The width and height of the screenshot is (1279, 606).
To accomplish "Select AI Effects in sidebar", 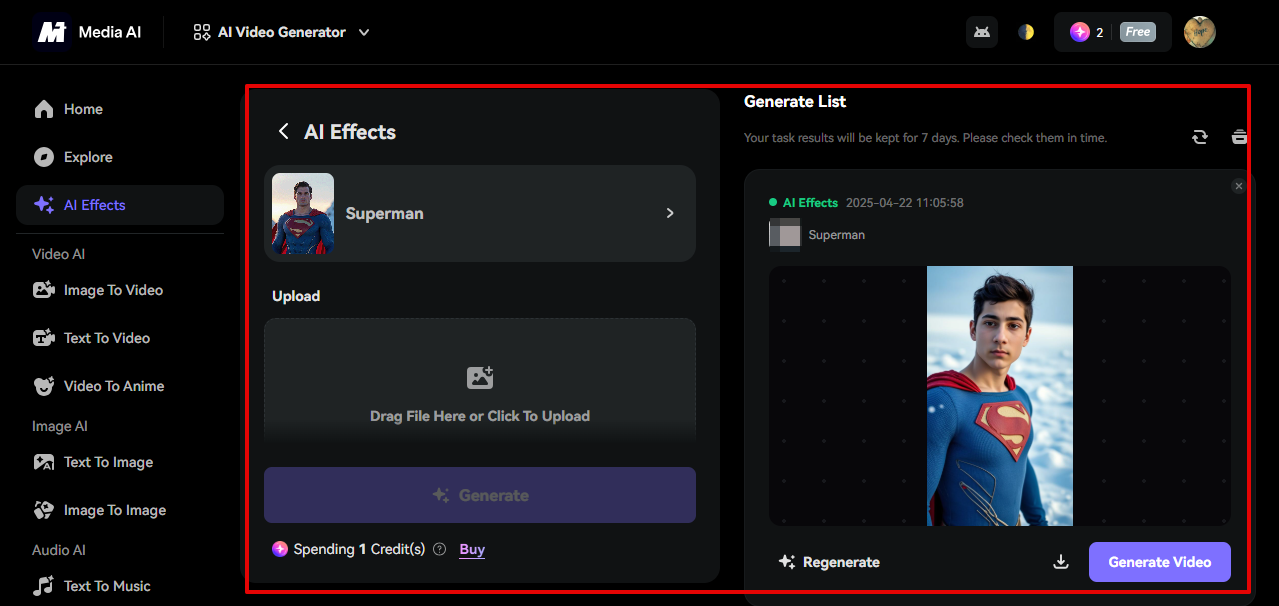I will tap(120, 205).
